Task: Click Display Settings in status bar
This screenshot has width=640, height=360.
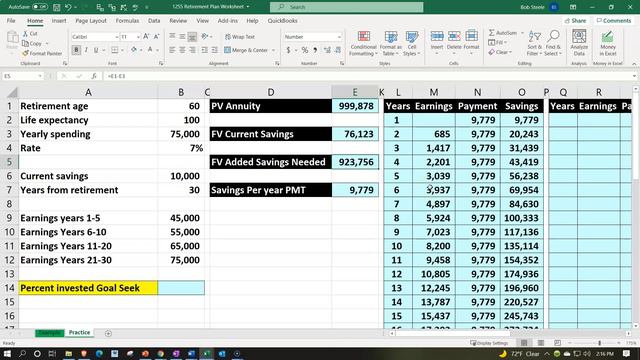Action: [489, 343]
